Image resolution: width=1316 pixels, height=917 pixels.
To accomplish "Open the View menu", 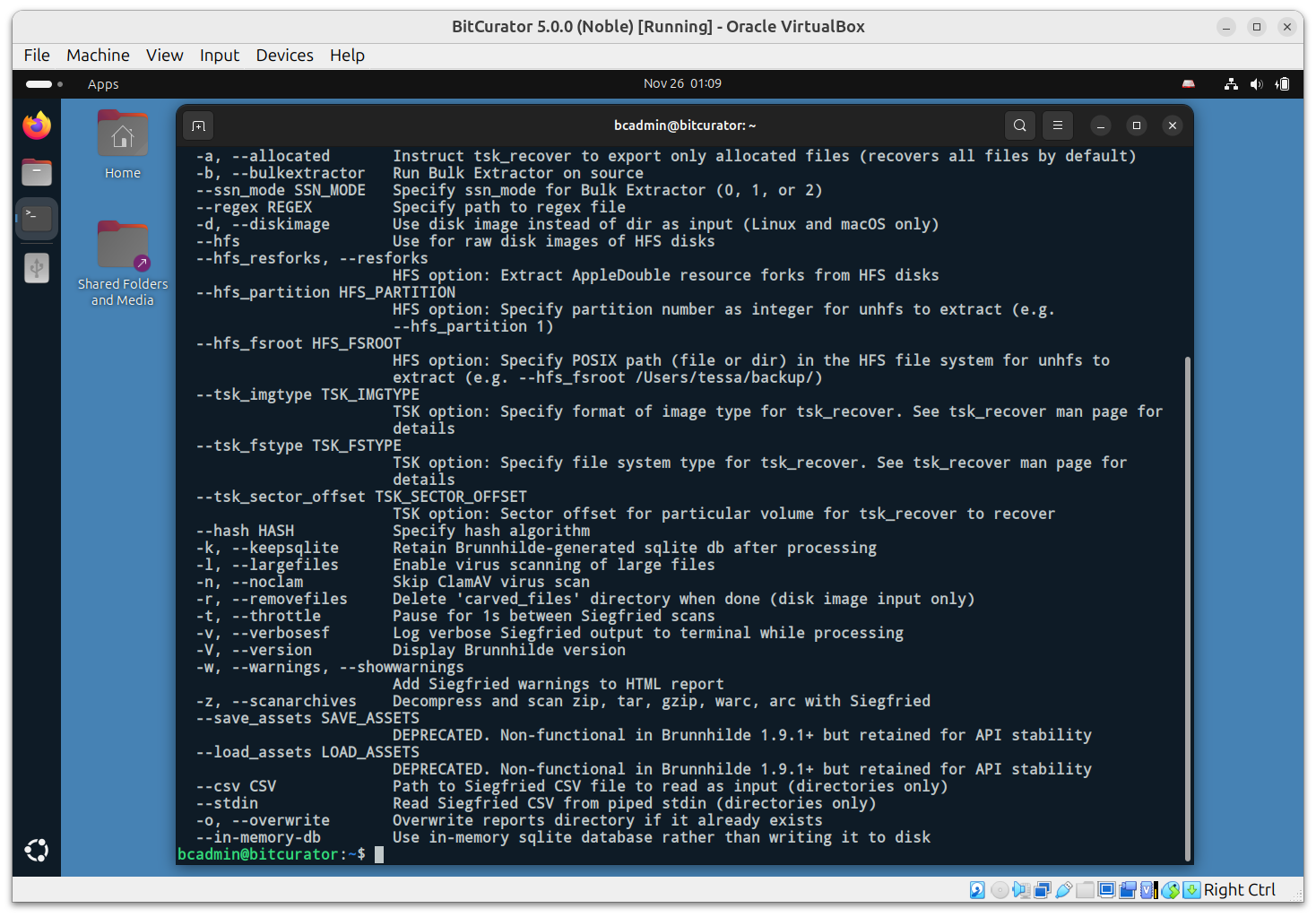I will click(x=165, y=56).
